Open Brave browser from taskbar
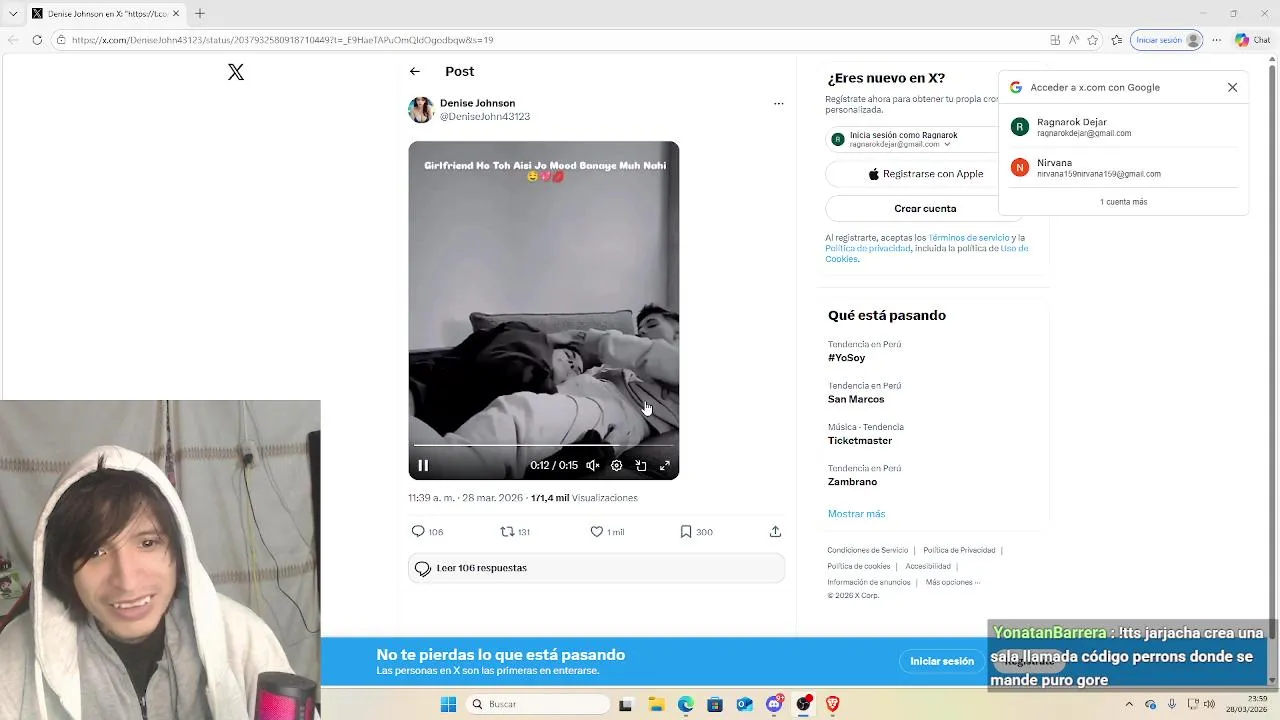The height and width of the screenshot is (720, 1280). click(832, 704)
